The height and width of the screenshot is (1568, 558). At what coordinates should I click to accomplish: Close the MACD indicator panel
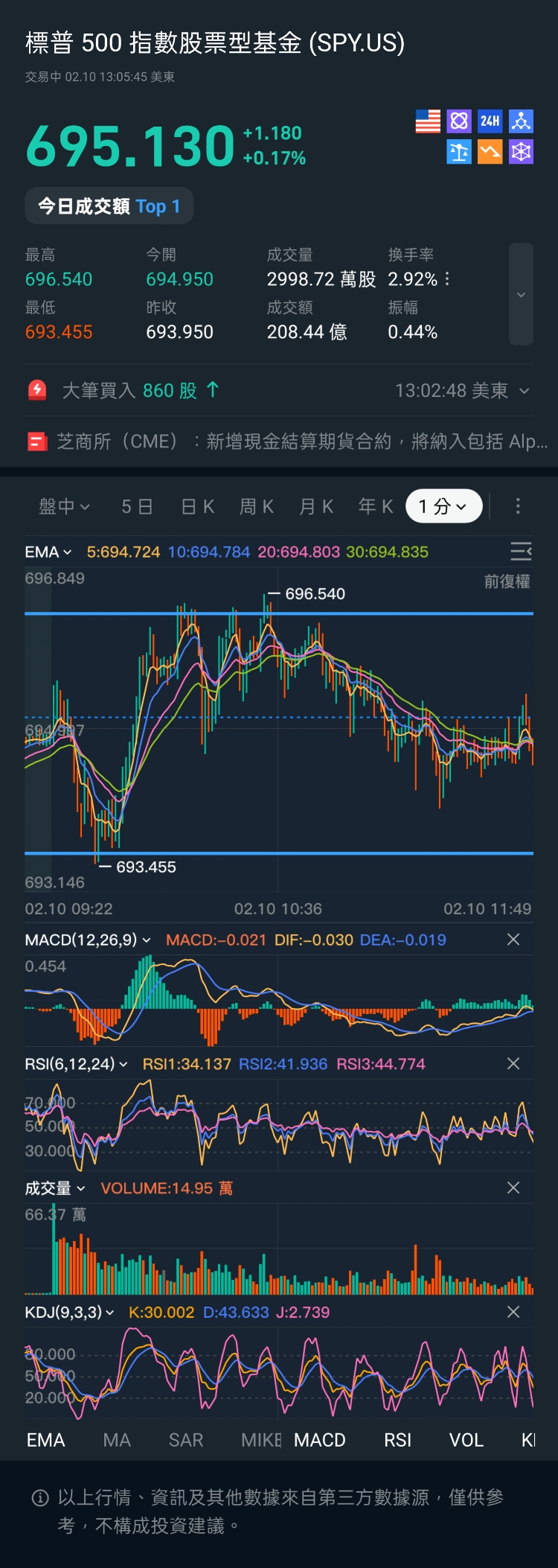click(x=513, y=940)
